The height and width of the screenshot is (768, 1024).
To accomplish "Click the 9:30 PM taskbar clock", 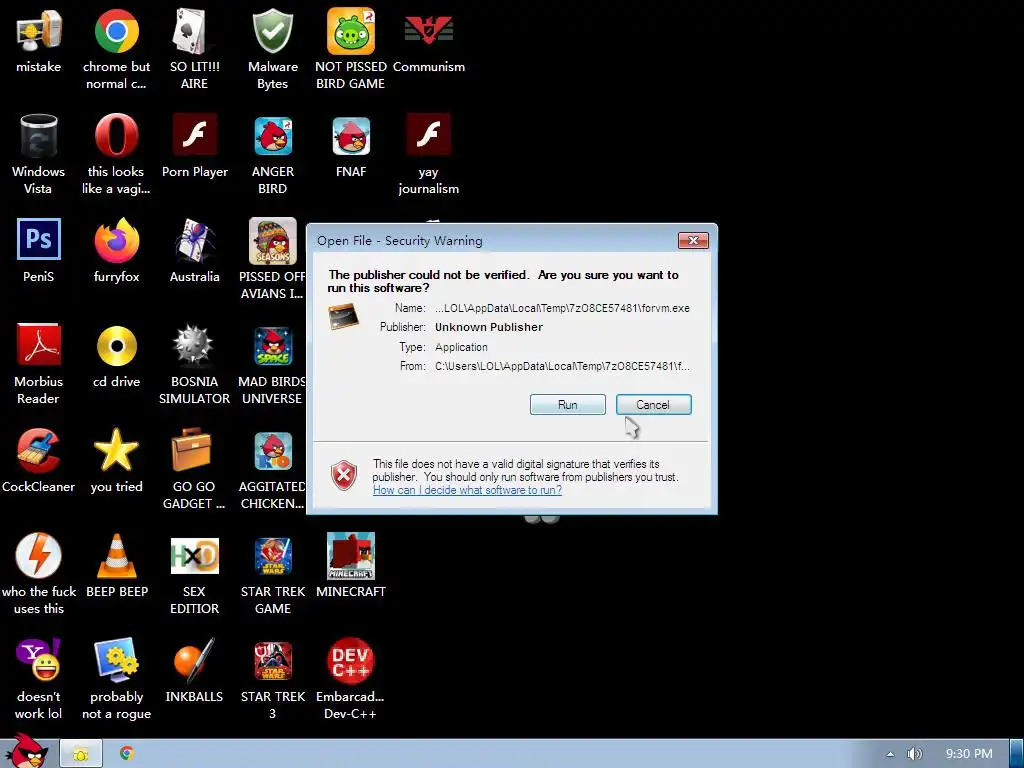I will point(968,754).
